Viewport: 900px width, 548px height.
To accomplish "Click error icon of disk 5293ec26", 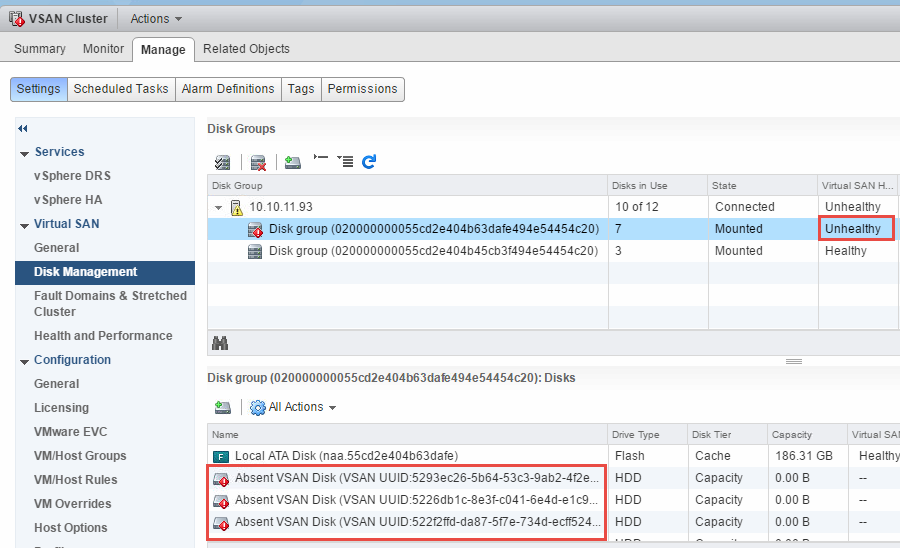I will point(221,479).
